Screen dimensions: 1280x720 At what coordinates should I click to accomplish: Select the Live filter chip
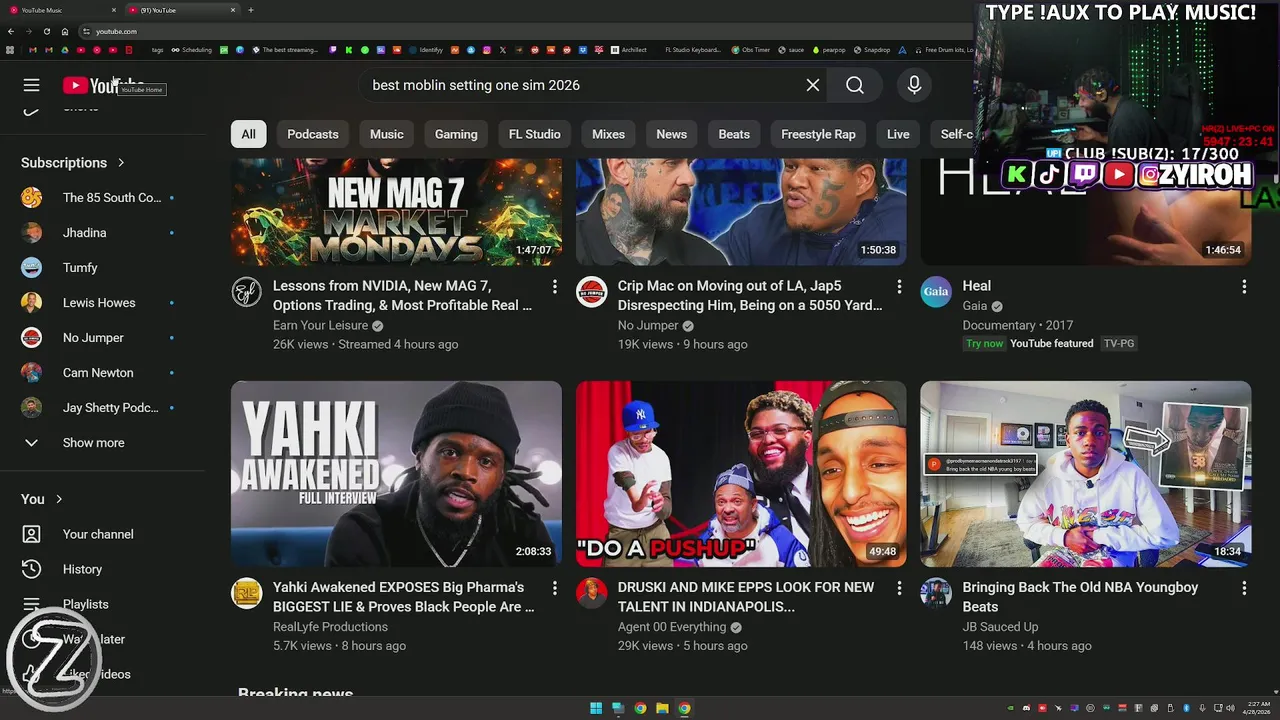pos(898,134)
